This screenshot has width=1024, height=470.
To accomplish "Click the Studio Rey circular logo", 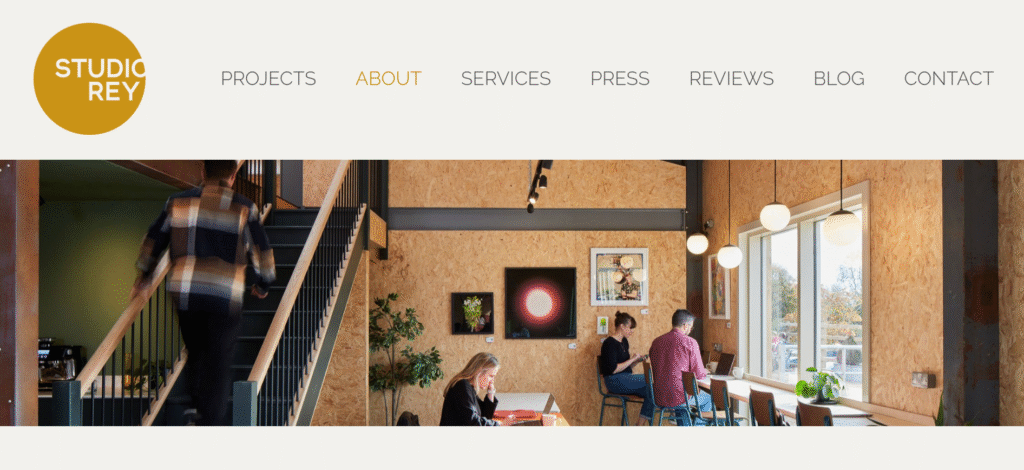I will coord(89,79).
